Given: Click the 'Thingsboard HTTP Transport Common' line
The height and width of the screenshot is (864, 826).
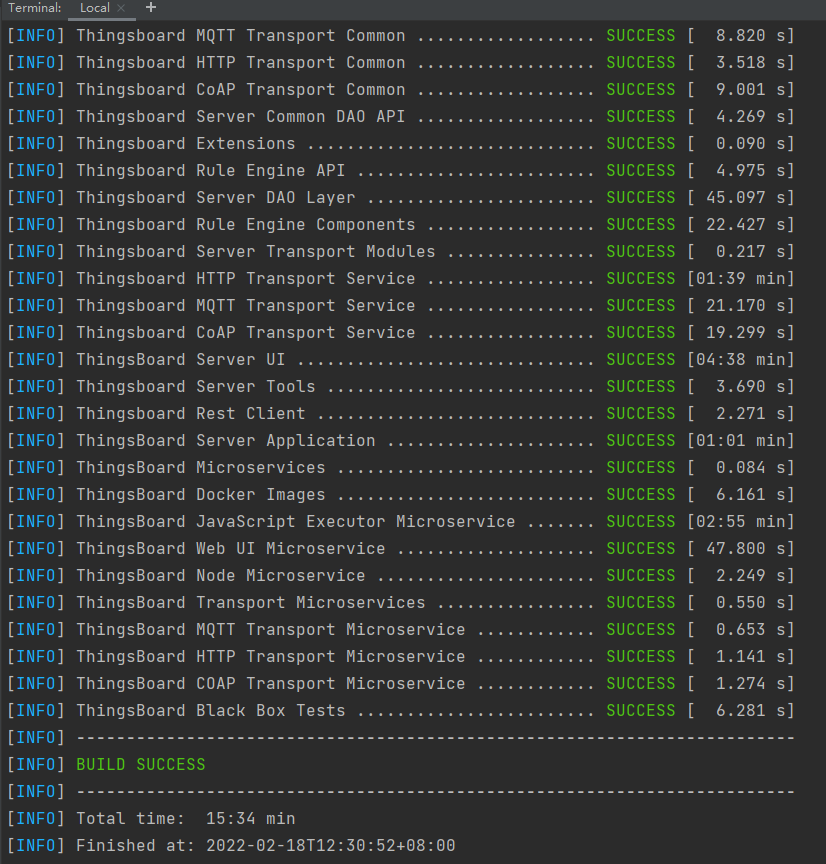Looking at the screenshot, I should (401, 63).
